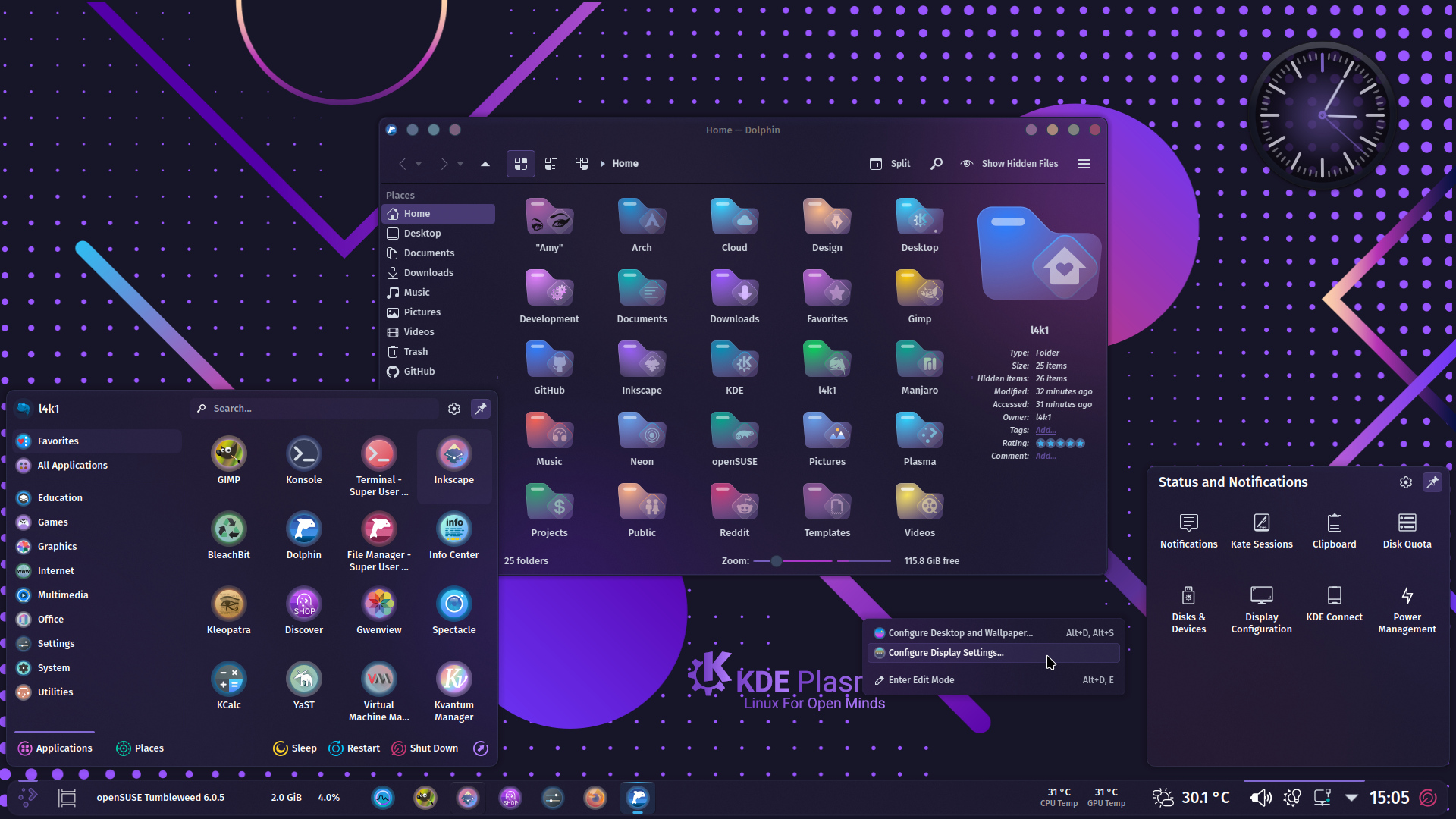1456x819 pixels.
Task: Open Clipboard in the system tray popup
Action: coord(1335,531)
